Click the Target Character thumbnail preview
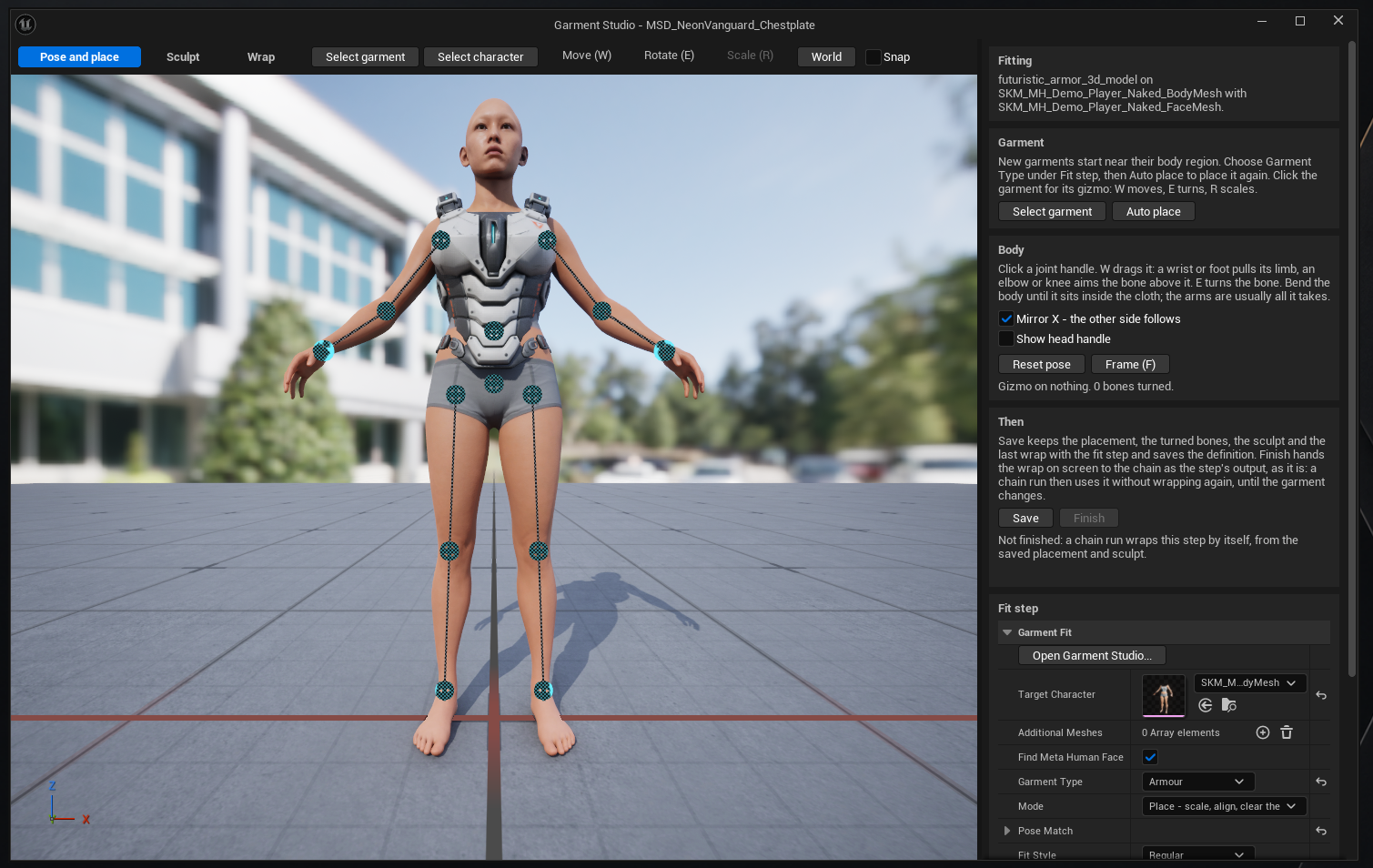 coord(1164,696)
